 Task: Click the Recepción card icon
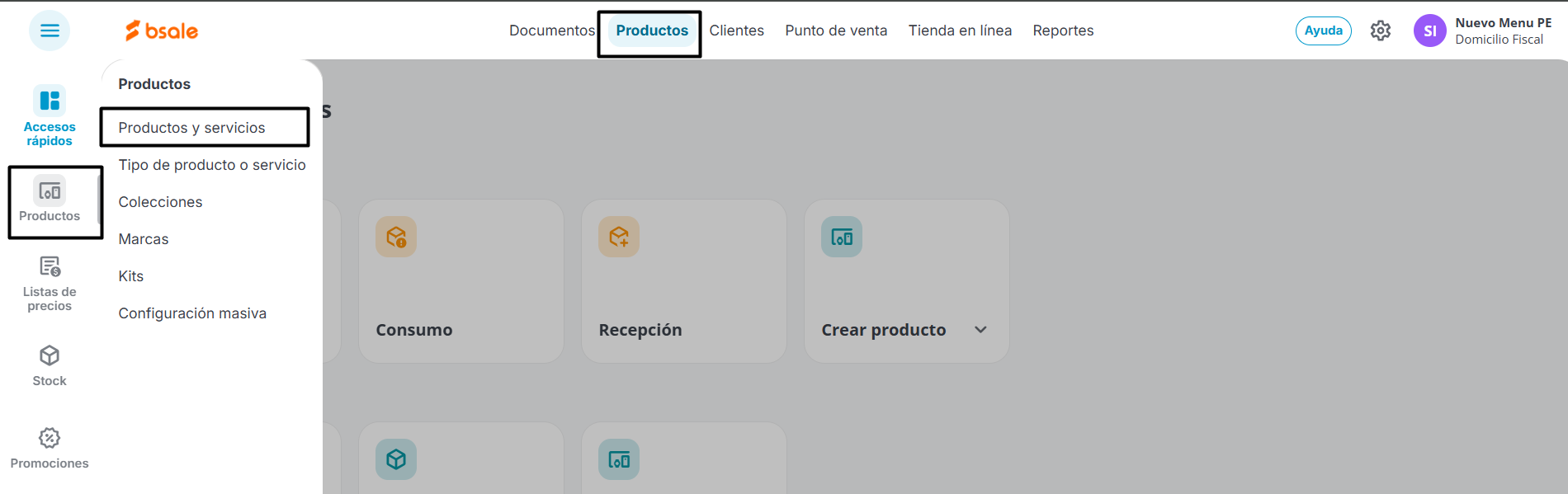[619, 237]
